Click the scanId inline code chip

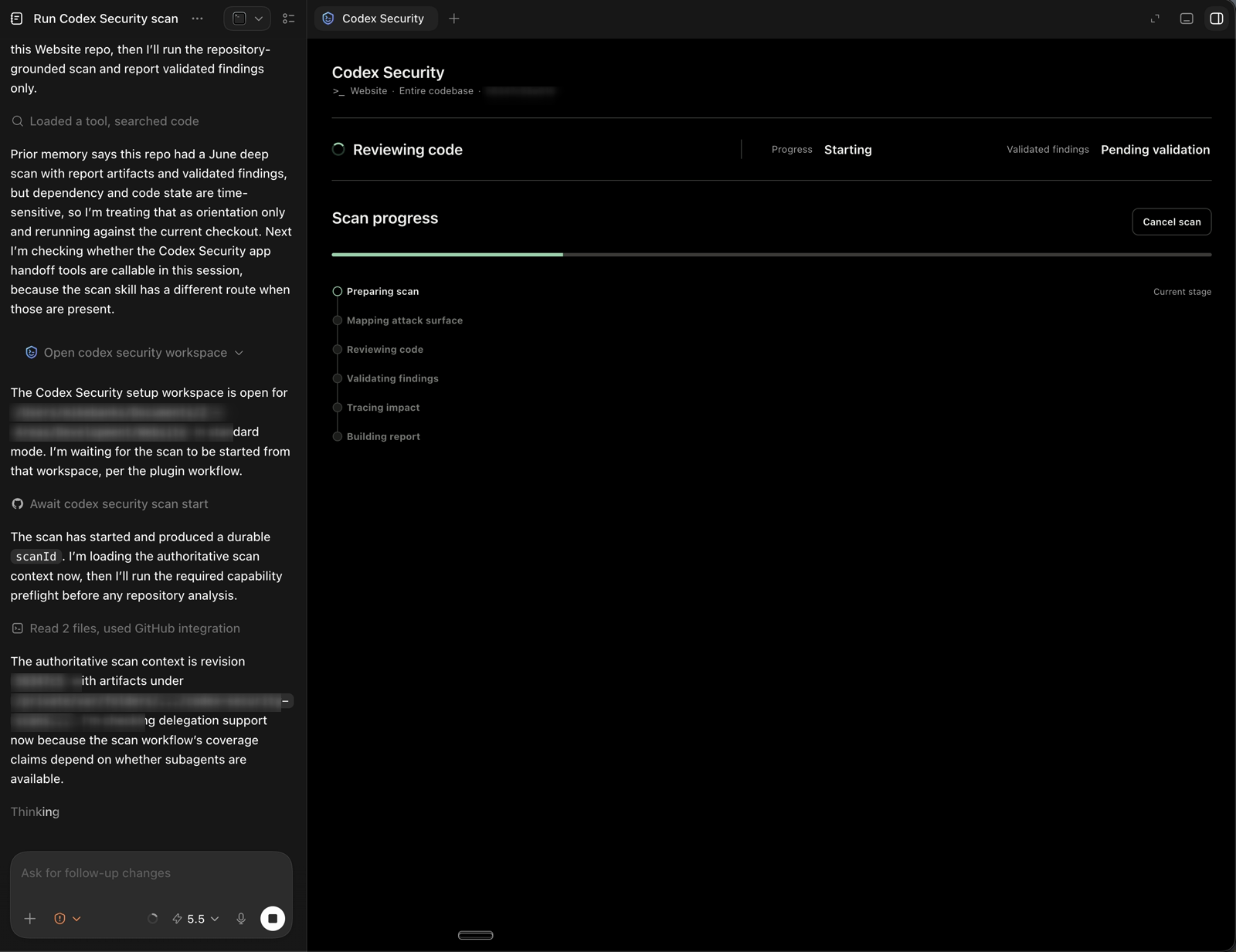pos(36,557)
